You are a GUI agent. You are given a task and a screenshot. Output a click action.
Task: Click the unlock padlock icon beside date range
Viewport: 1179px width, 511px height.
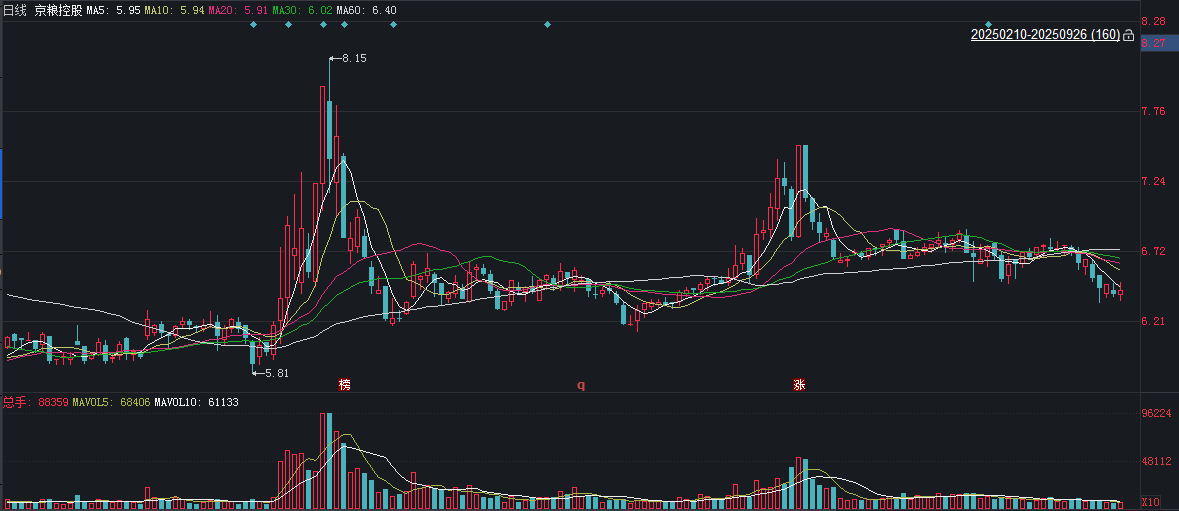(1128, 35)
